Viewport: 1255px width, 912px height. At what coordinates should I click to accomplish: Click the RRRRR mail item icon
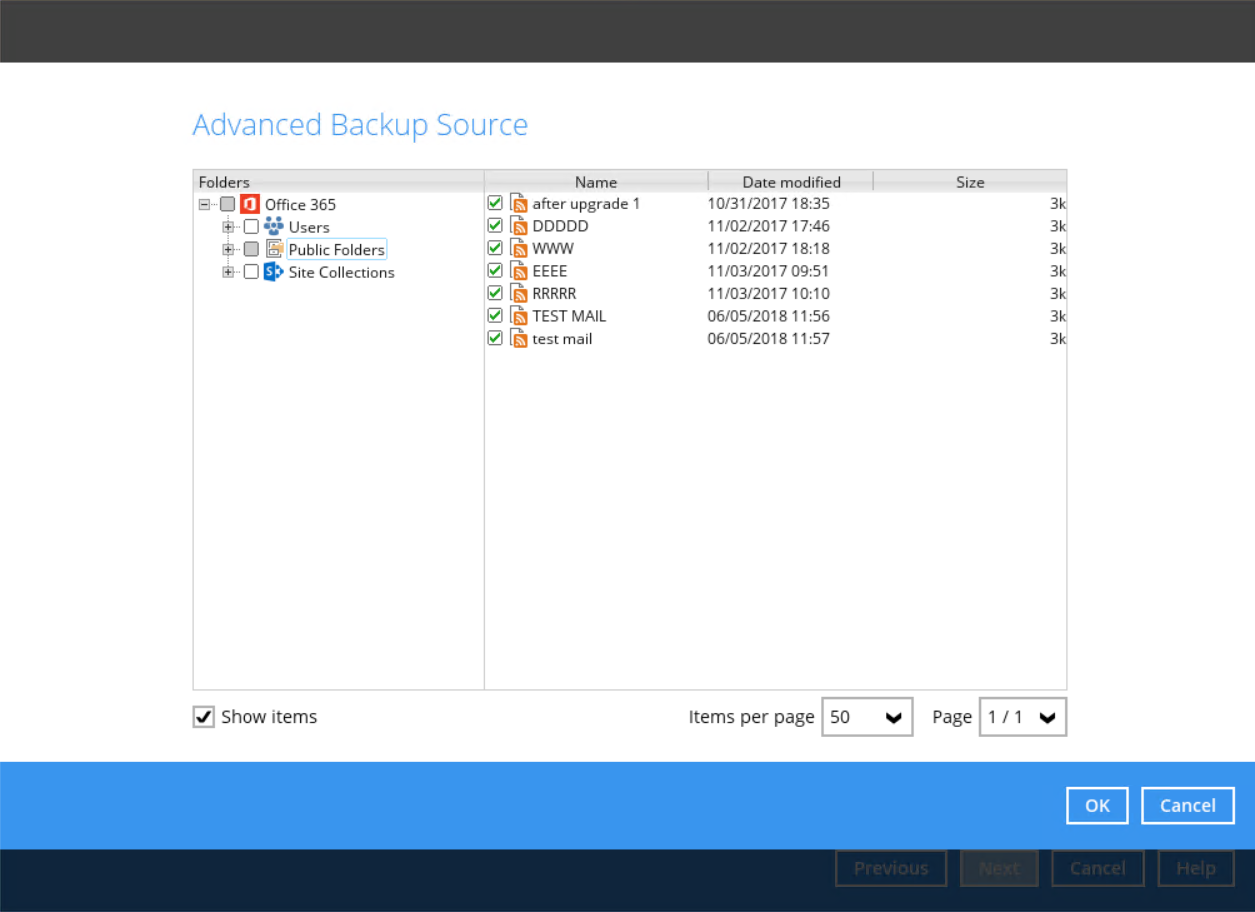tap(518, 293)
